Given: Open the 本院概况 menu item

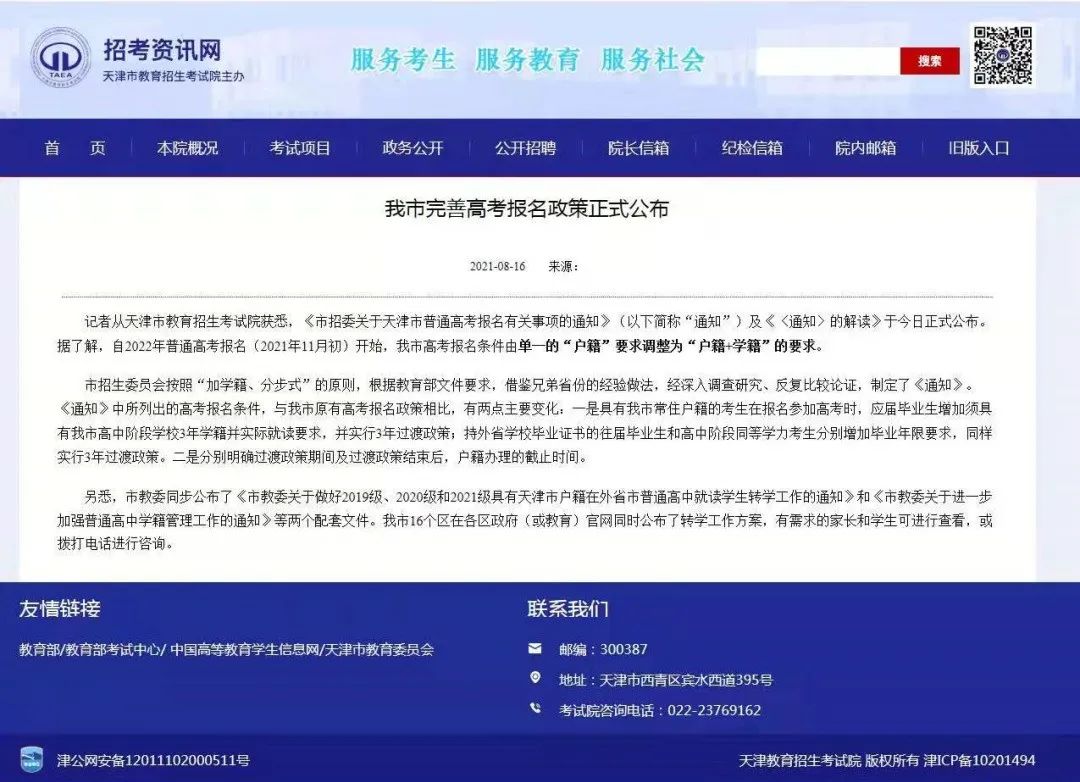Looking at the screenshot, I should tap(187, 148).
